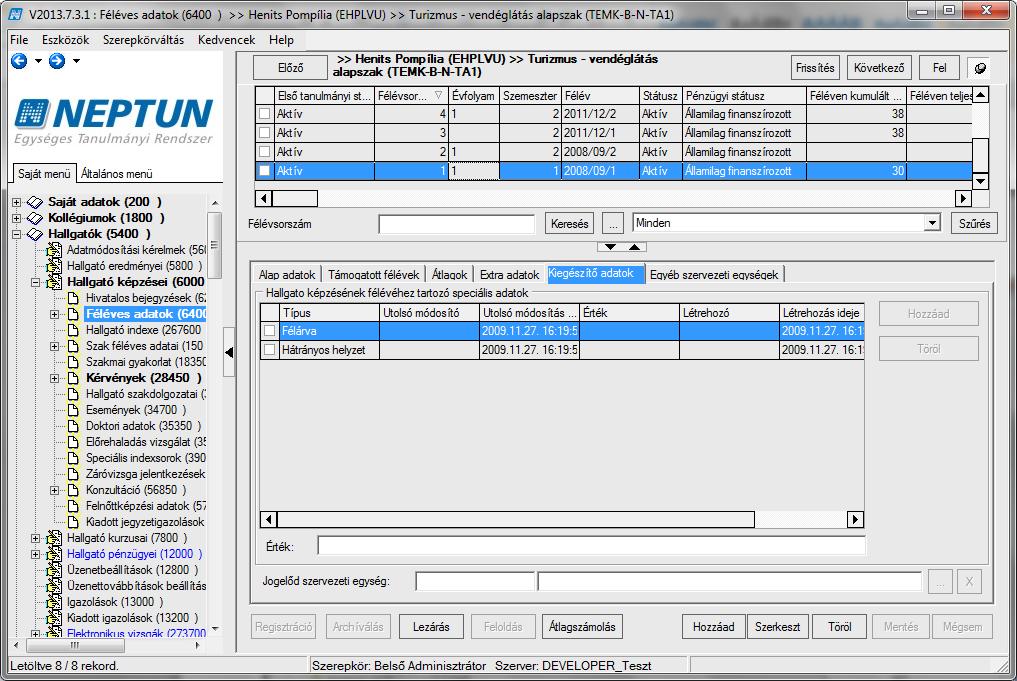Open the File menu

coord(19,40)
